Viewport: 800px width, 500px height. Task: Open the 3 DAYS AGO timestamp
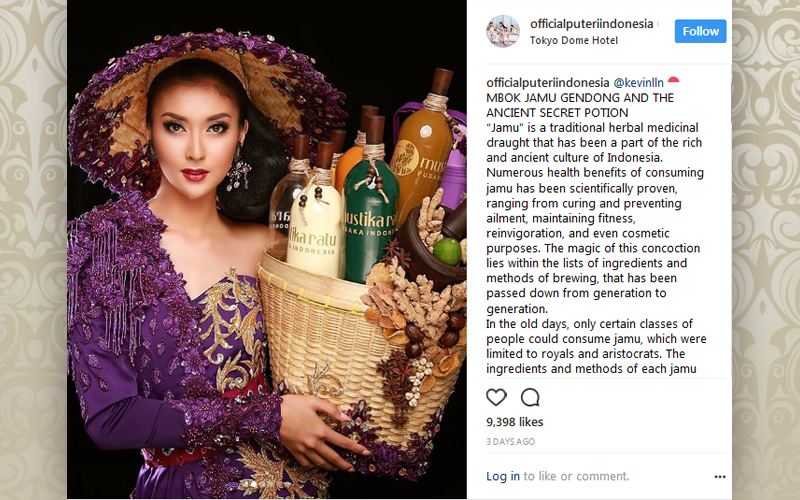[510, 442]
